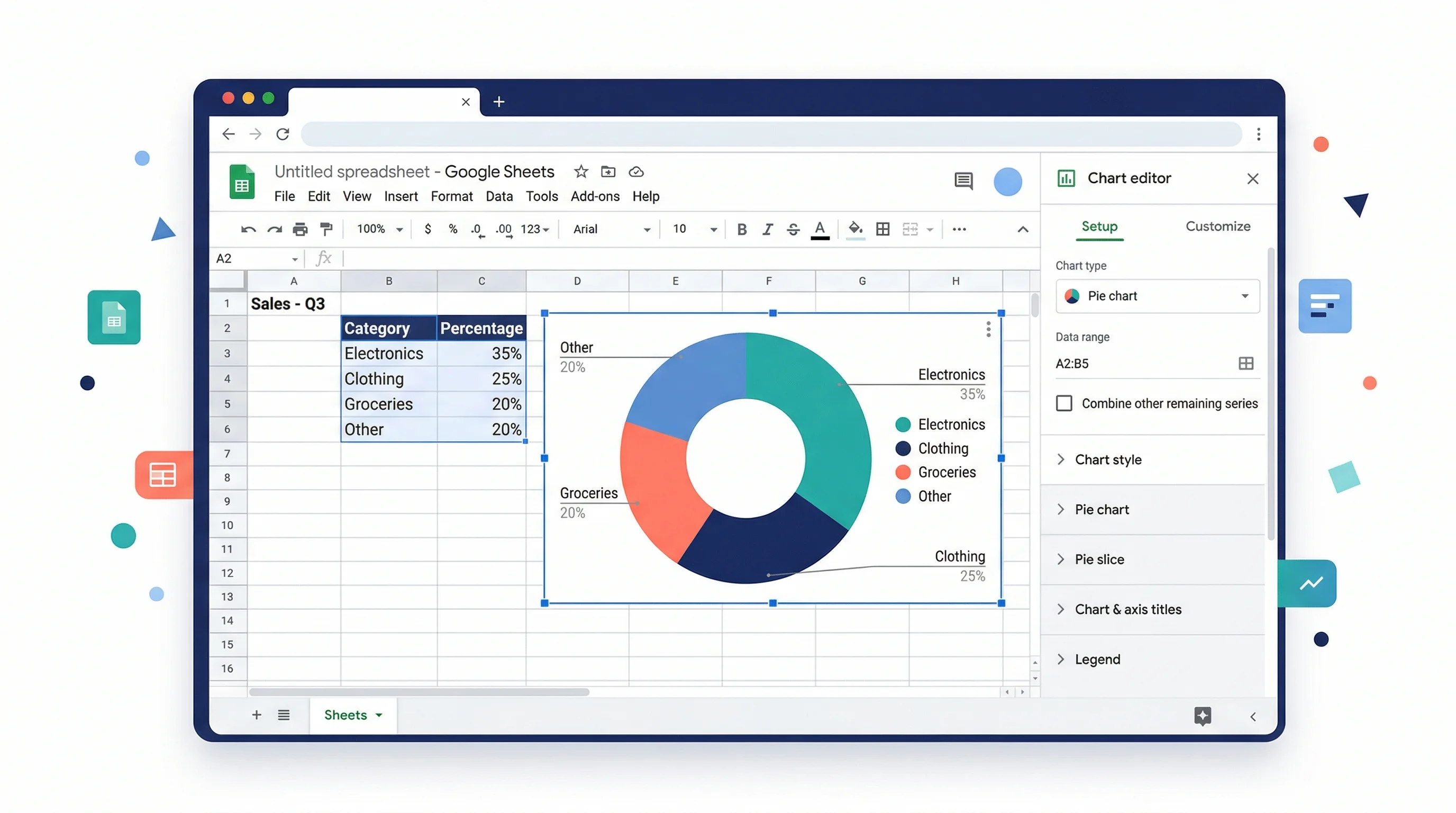Click the Print icon
The image size is (1456, 813).
point(300,229)
